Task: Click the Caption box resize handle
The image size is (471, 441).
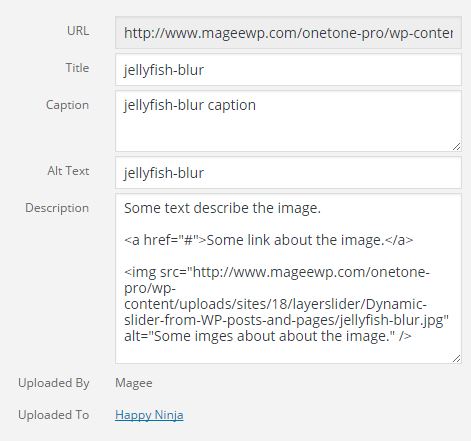Action: [457, 146]
